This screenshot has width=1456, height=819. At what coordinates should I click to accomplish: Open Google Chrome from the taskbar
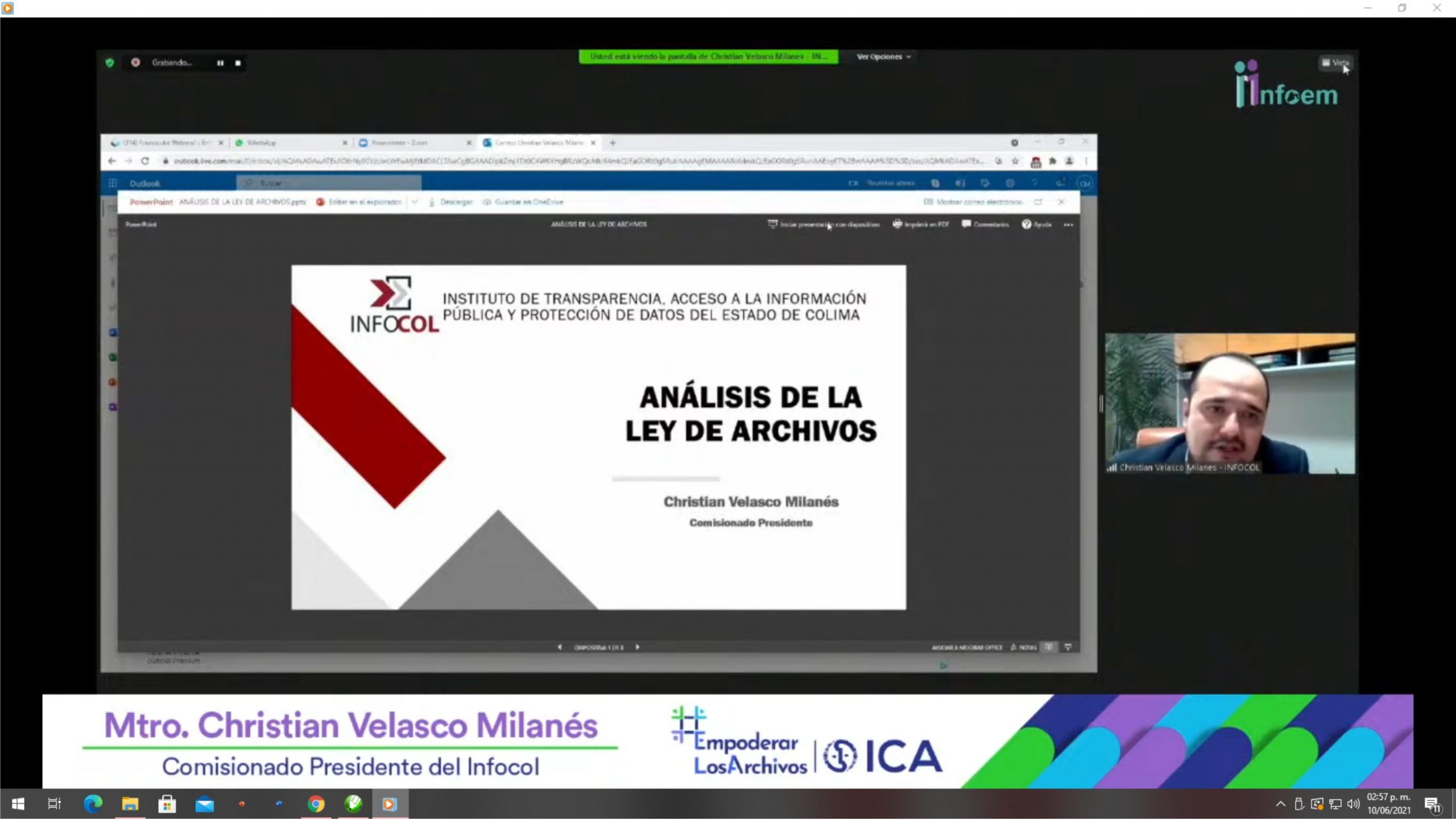click(316, 804)
